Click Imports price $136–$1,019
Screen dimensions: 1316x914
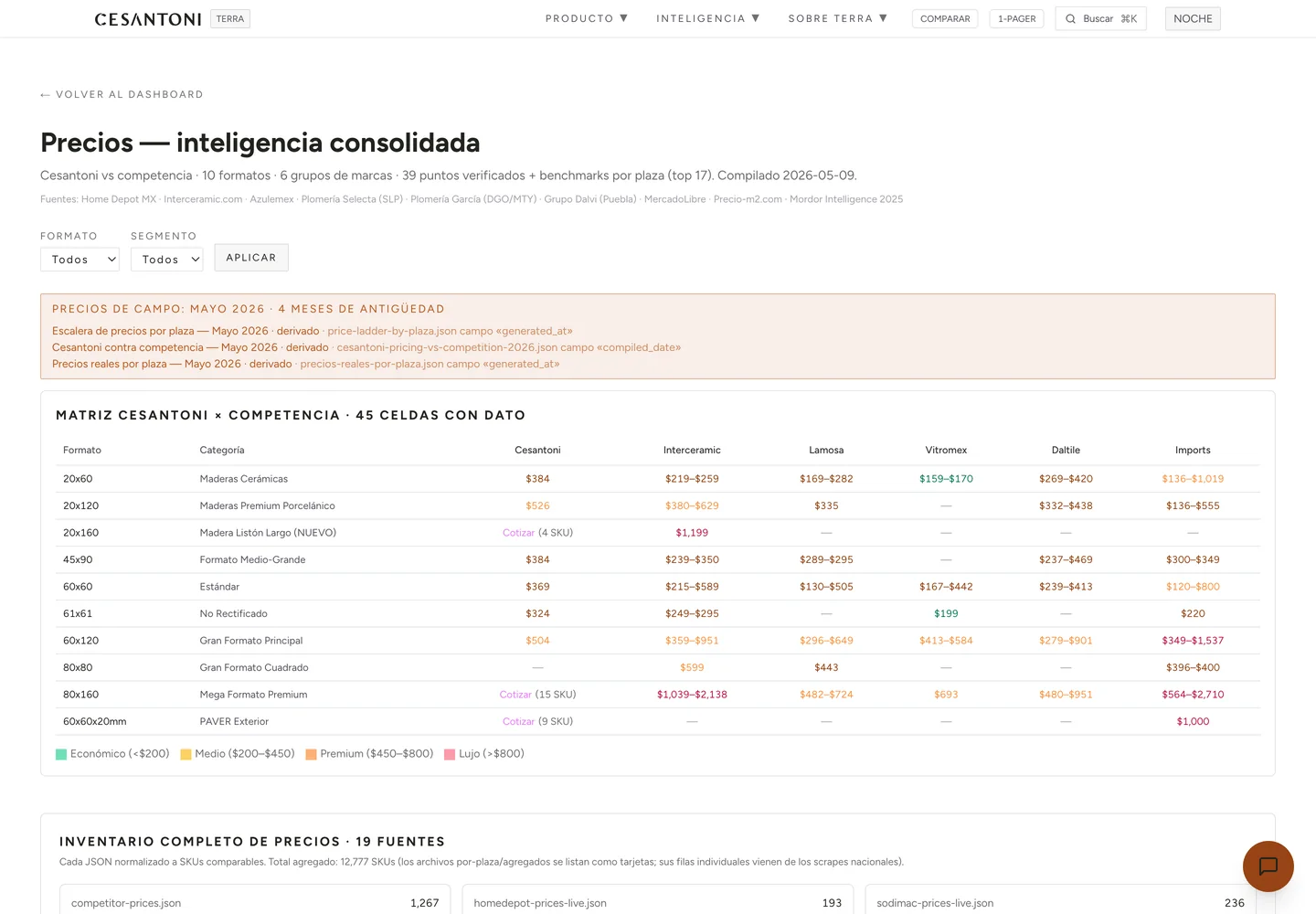coord(1193,479)
